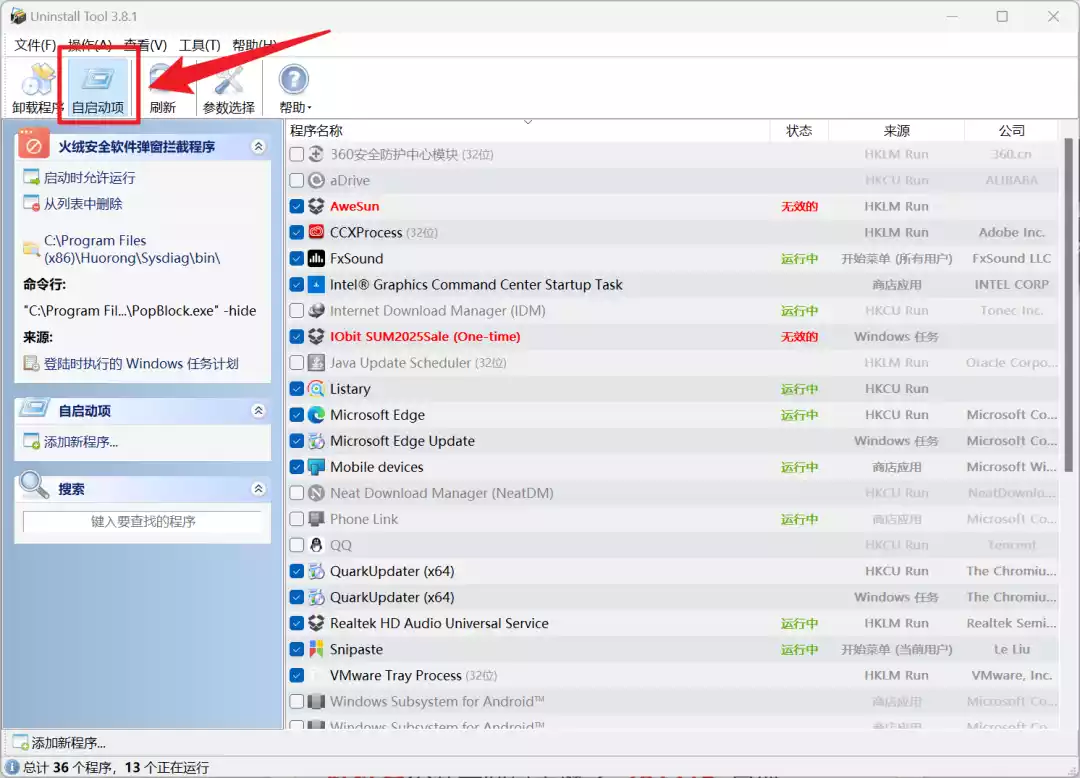
Task: Click 从列表中删除 link
Action: [x=83, y=204]
